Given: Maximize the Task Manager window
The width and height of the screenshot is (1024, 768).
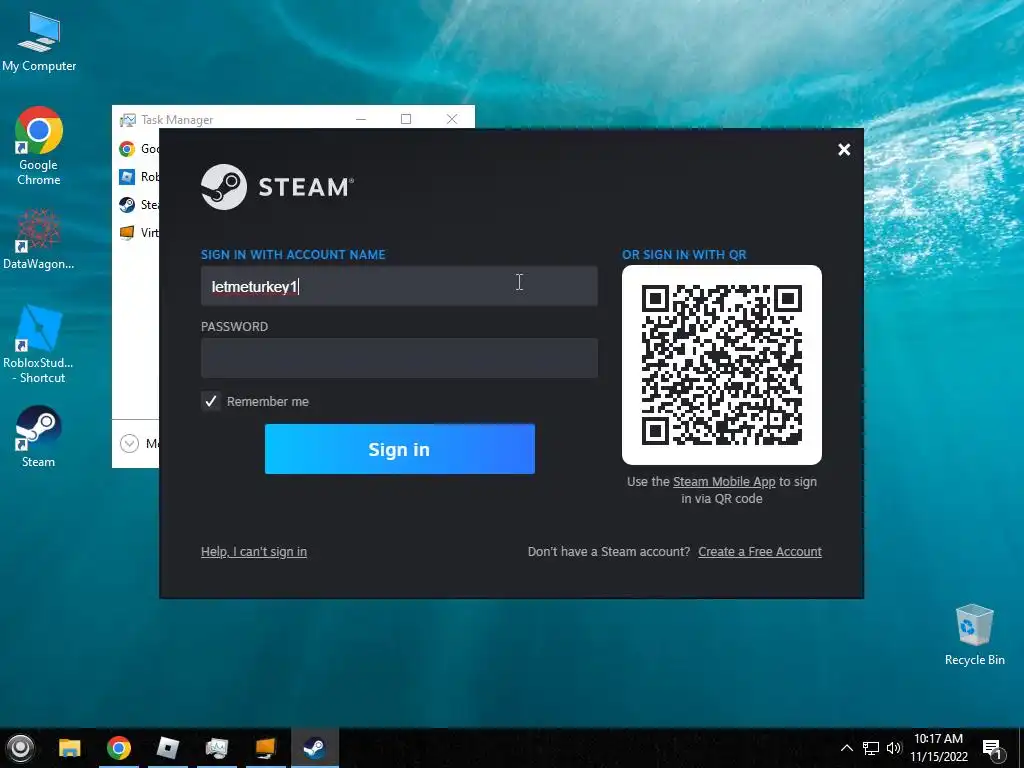Looking at the screenshot, I should click(406, 119).
